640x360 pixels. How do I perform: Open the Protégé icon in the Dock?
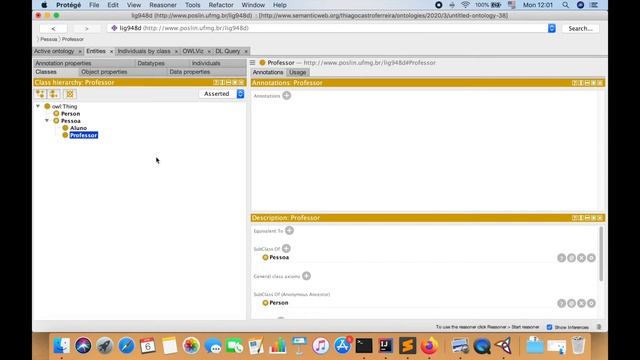504,346
